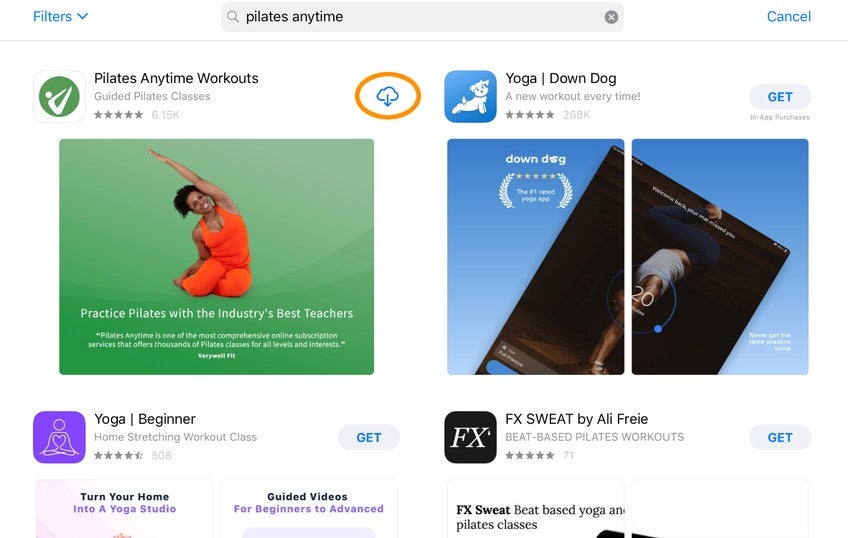Clear search text with the X icon

click(x=611, y=17)
